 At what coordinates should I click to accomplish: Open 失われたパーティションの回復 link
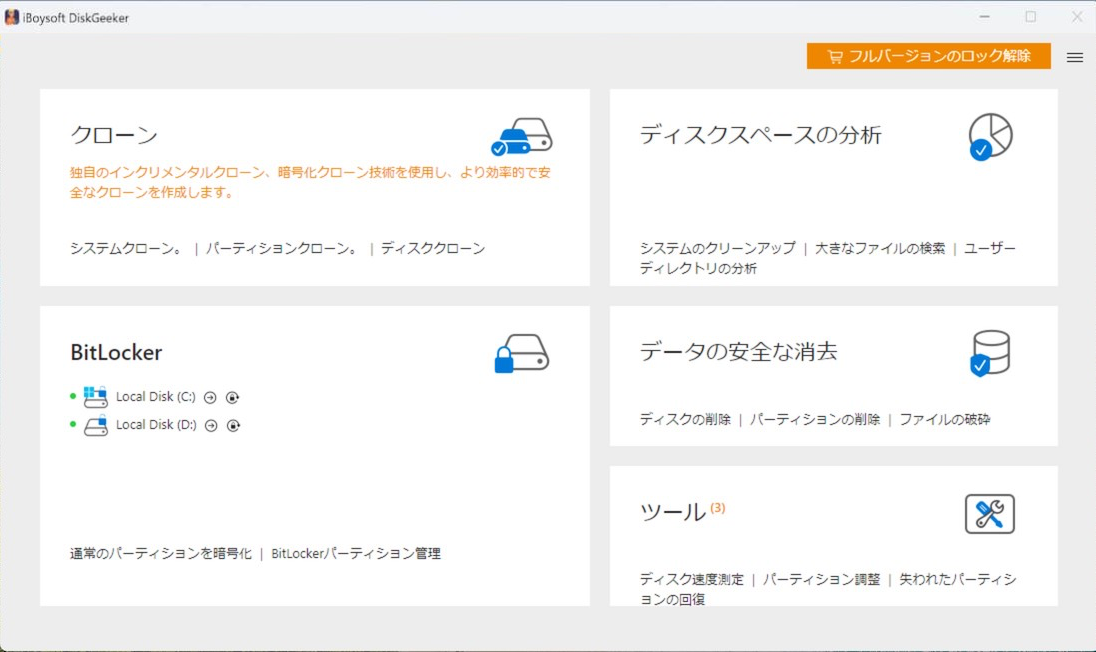(828, 589)
